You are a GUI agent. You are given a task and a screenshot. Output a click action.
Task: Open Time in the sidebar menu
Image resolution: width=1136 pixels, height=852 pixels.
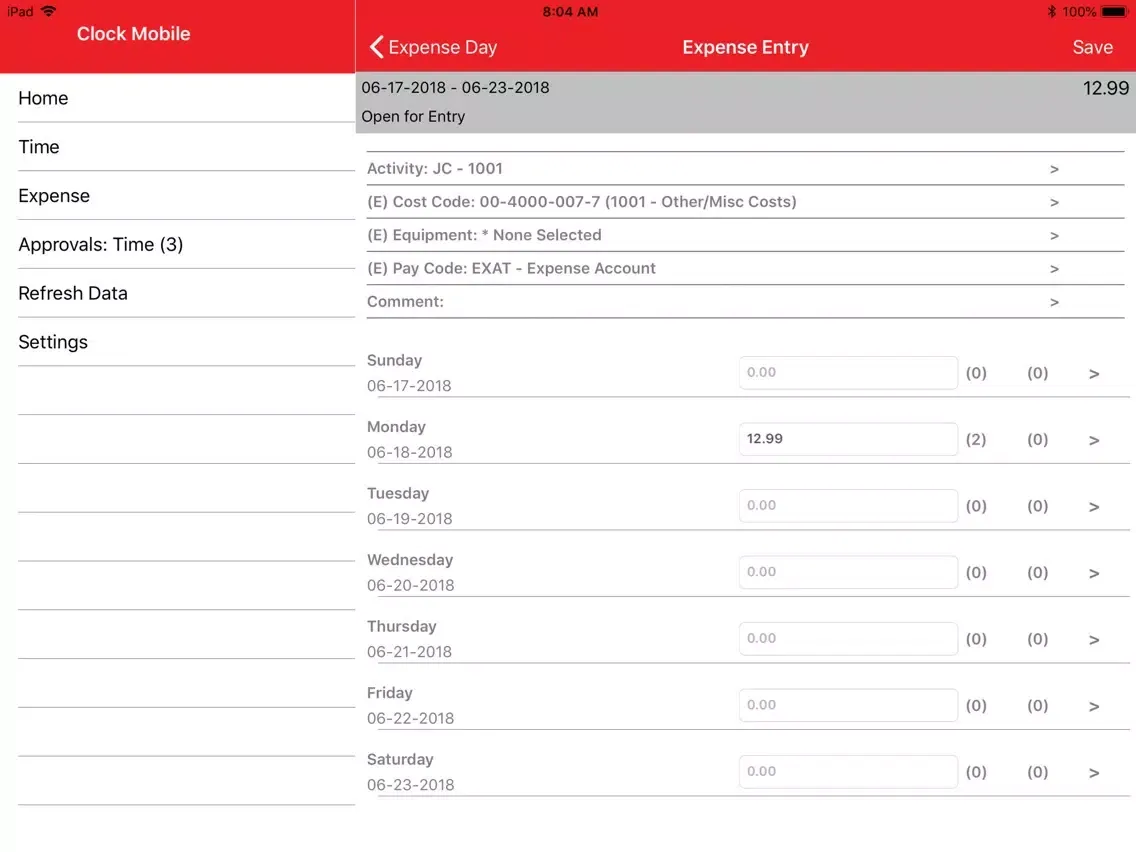point(186,147)
